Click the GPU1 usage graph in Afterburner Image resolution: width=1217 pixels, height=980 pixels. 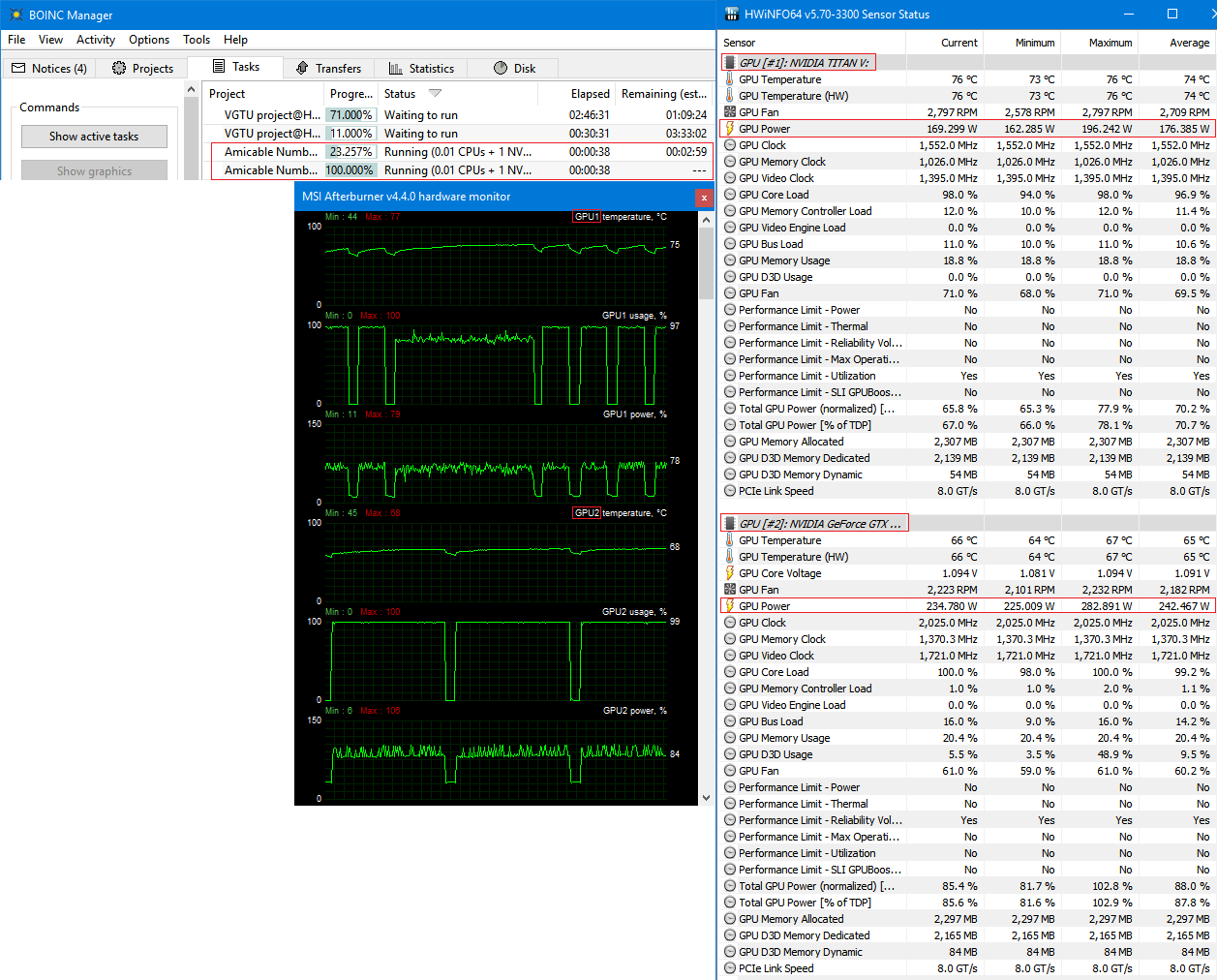click(496, 363)
